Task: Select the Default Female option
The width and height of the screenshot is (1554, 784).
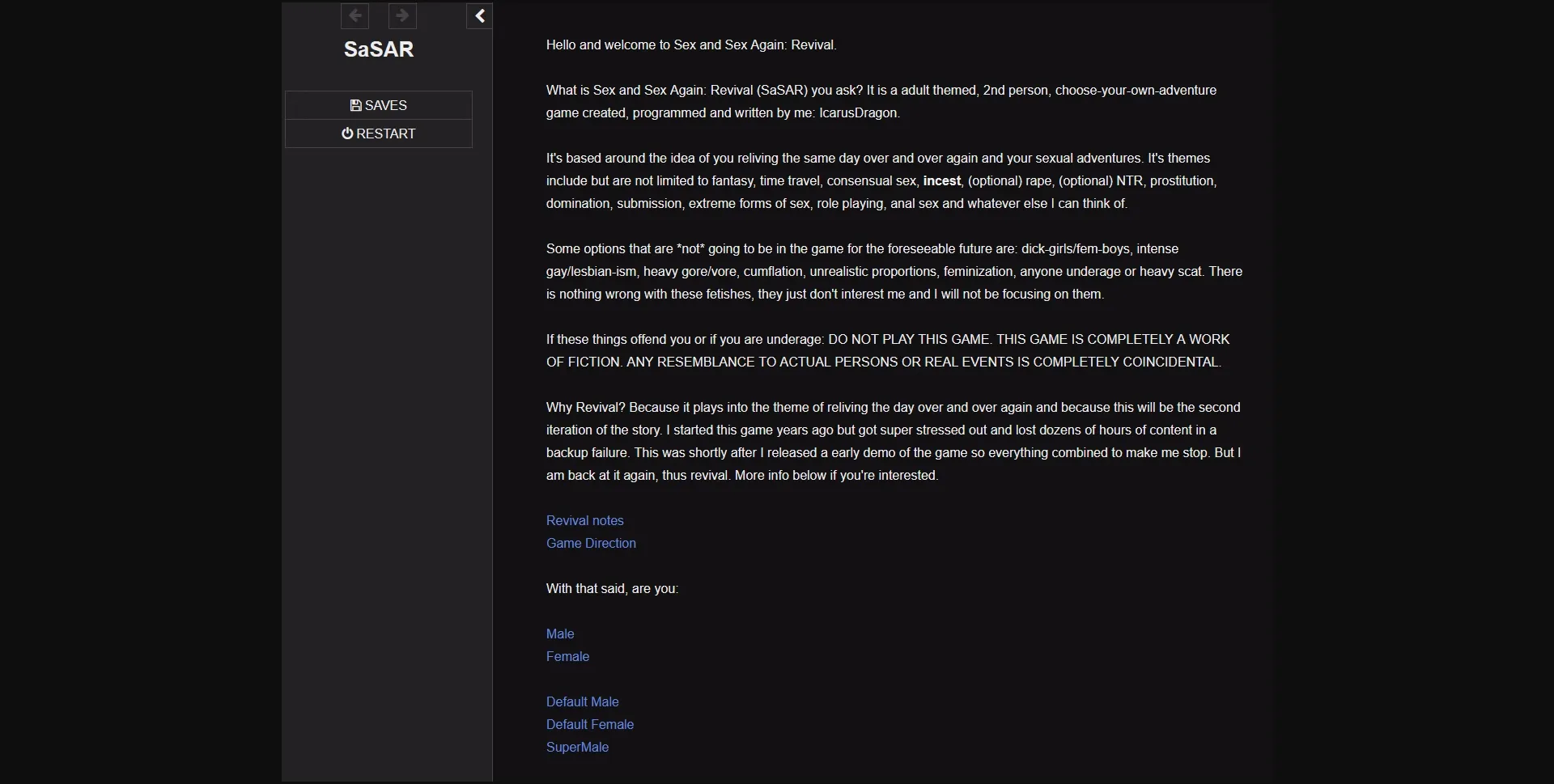Action: click(589, 724)
